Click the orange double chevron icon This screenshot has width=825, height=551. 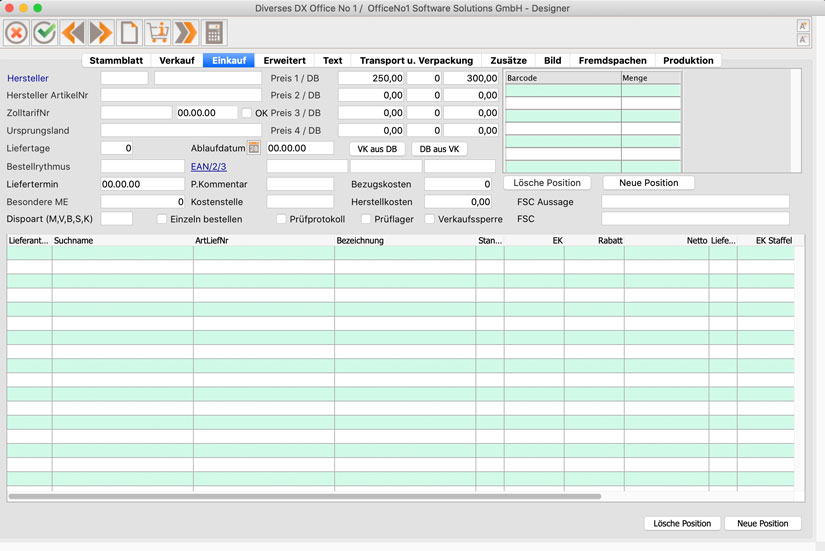coord(186,33)
